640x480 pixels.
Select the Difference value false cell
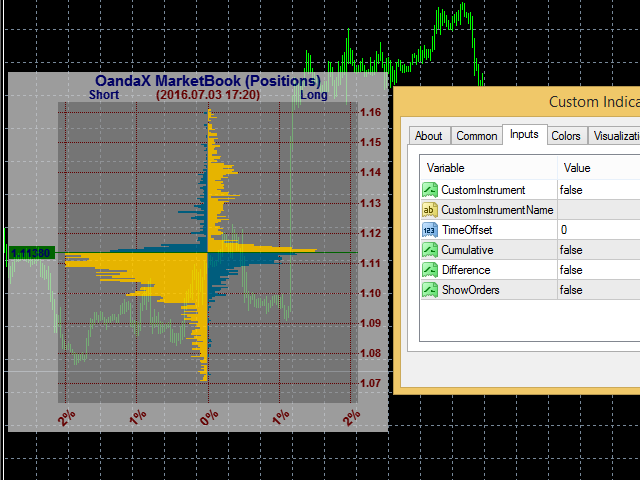598,270
